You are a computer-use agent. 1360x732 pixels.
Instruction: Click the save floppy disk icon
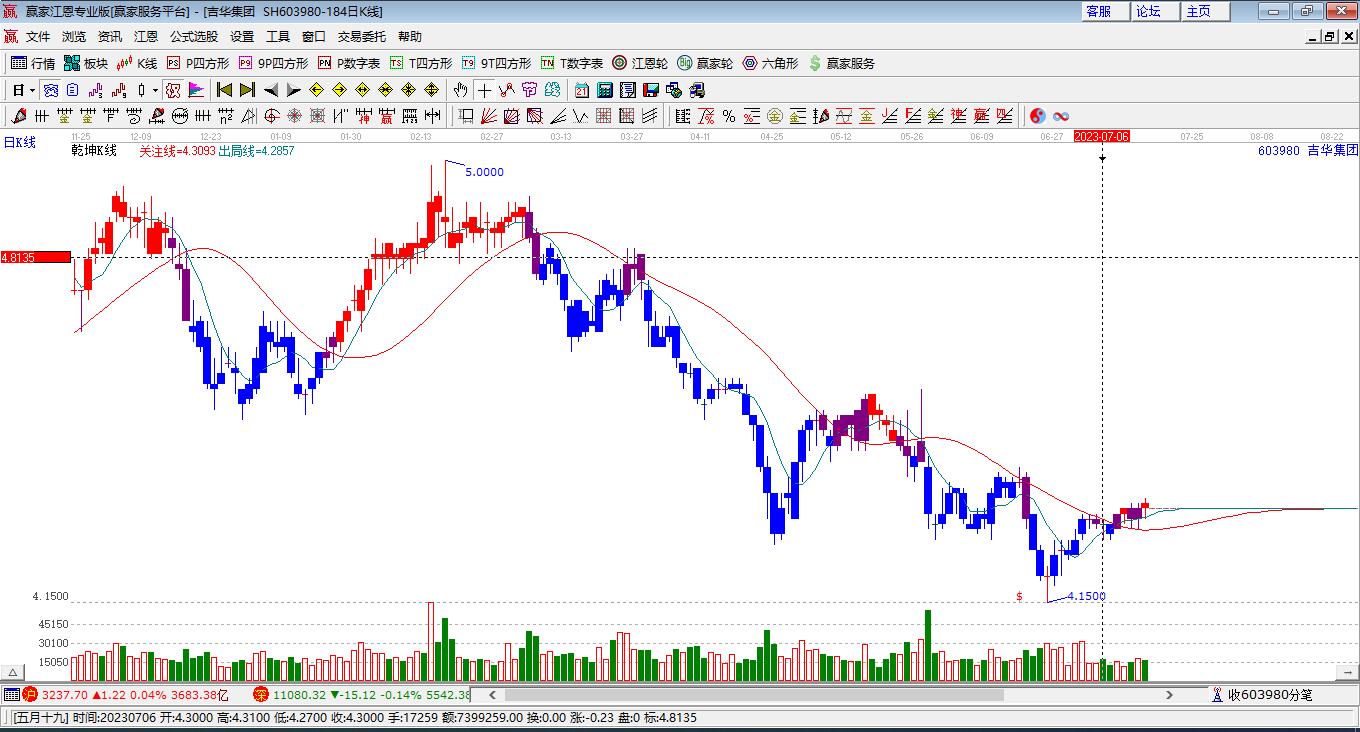click(651, 90)
